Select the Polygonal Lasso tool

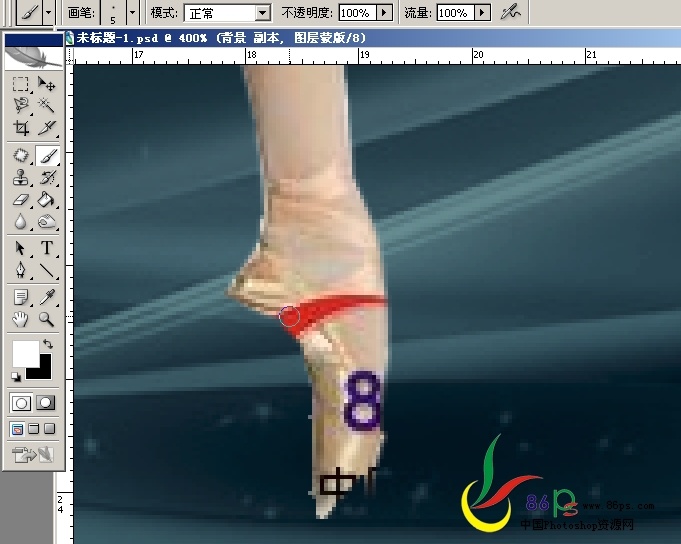21,106
